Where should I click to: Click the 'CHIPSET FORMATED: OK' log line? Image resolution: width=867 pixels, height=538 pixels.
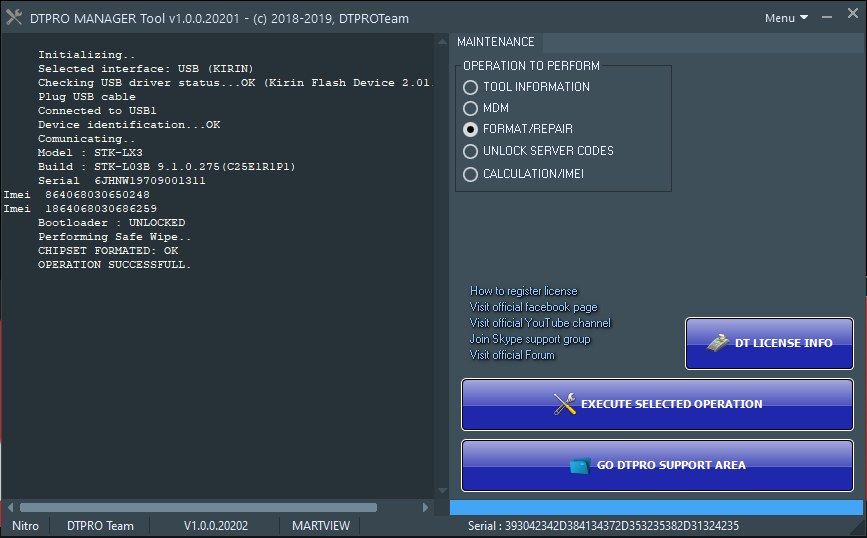(x=108, y=251)
